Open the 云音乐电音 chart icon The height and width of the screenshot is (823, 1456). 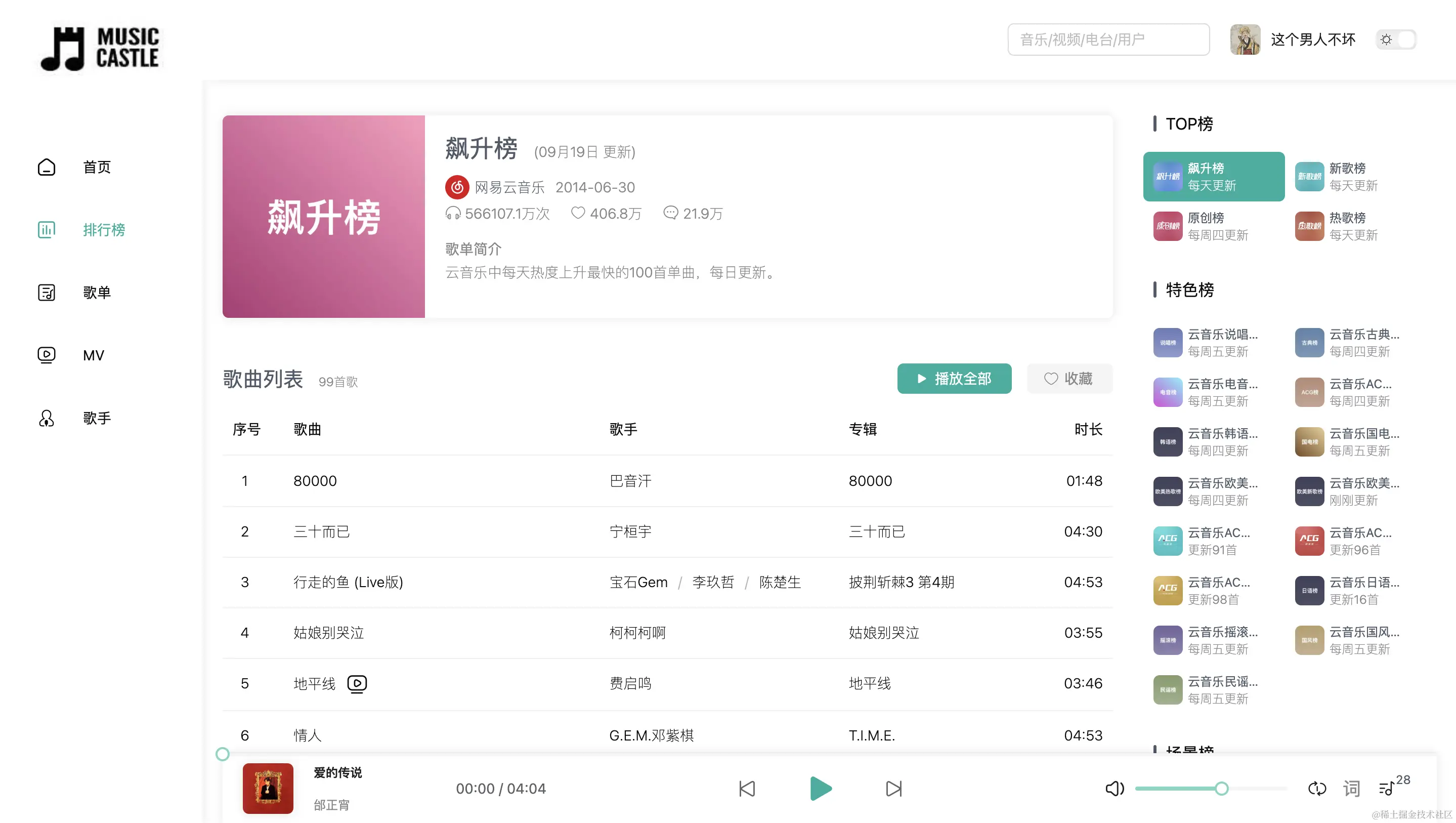[1168, 393]
